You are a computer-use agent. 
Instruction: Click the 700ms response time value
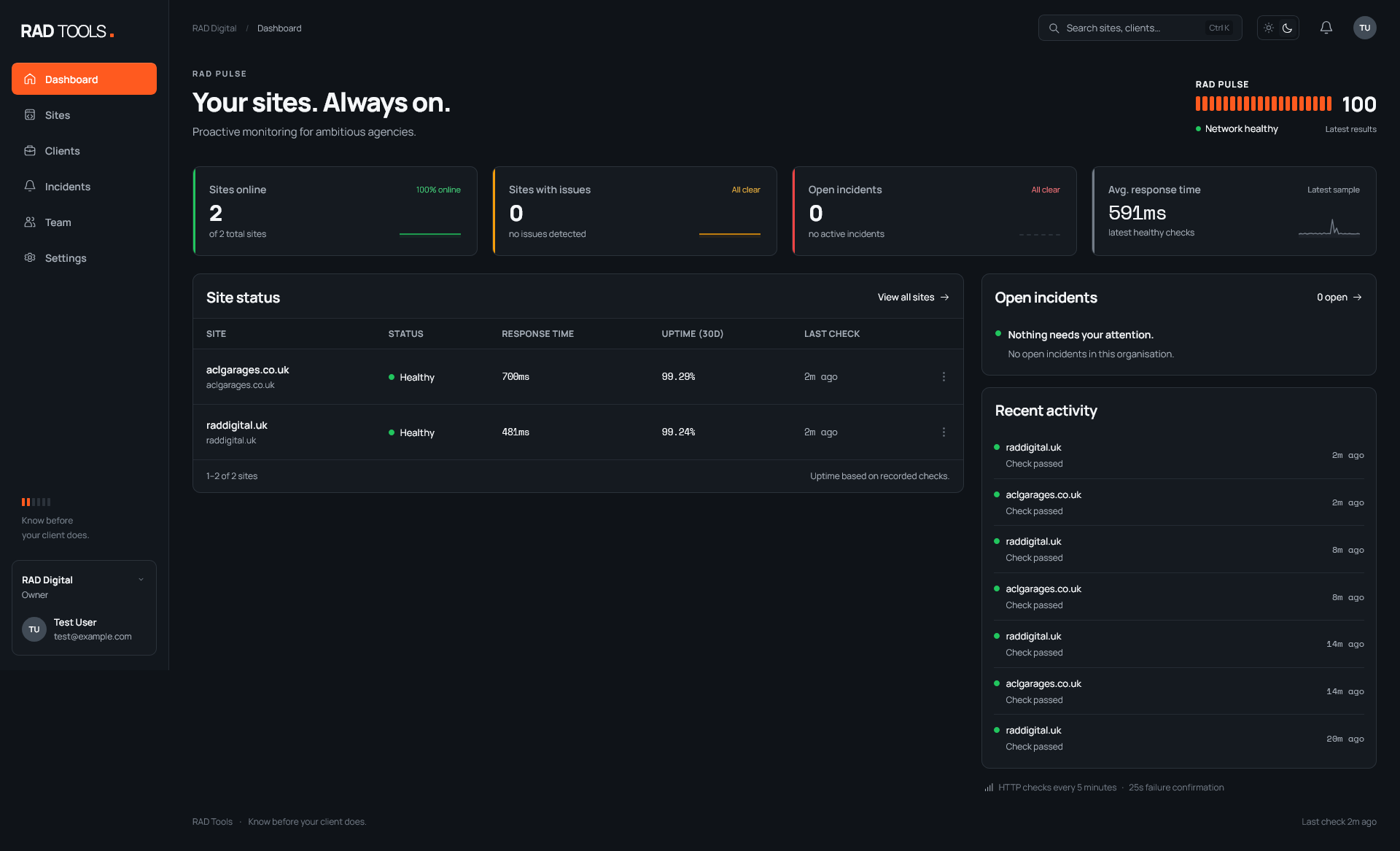point(516,377)
